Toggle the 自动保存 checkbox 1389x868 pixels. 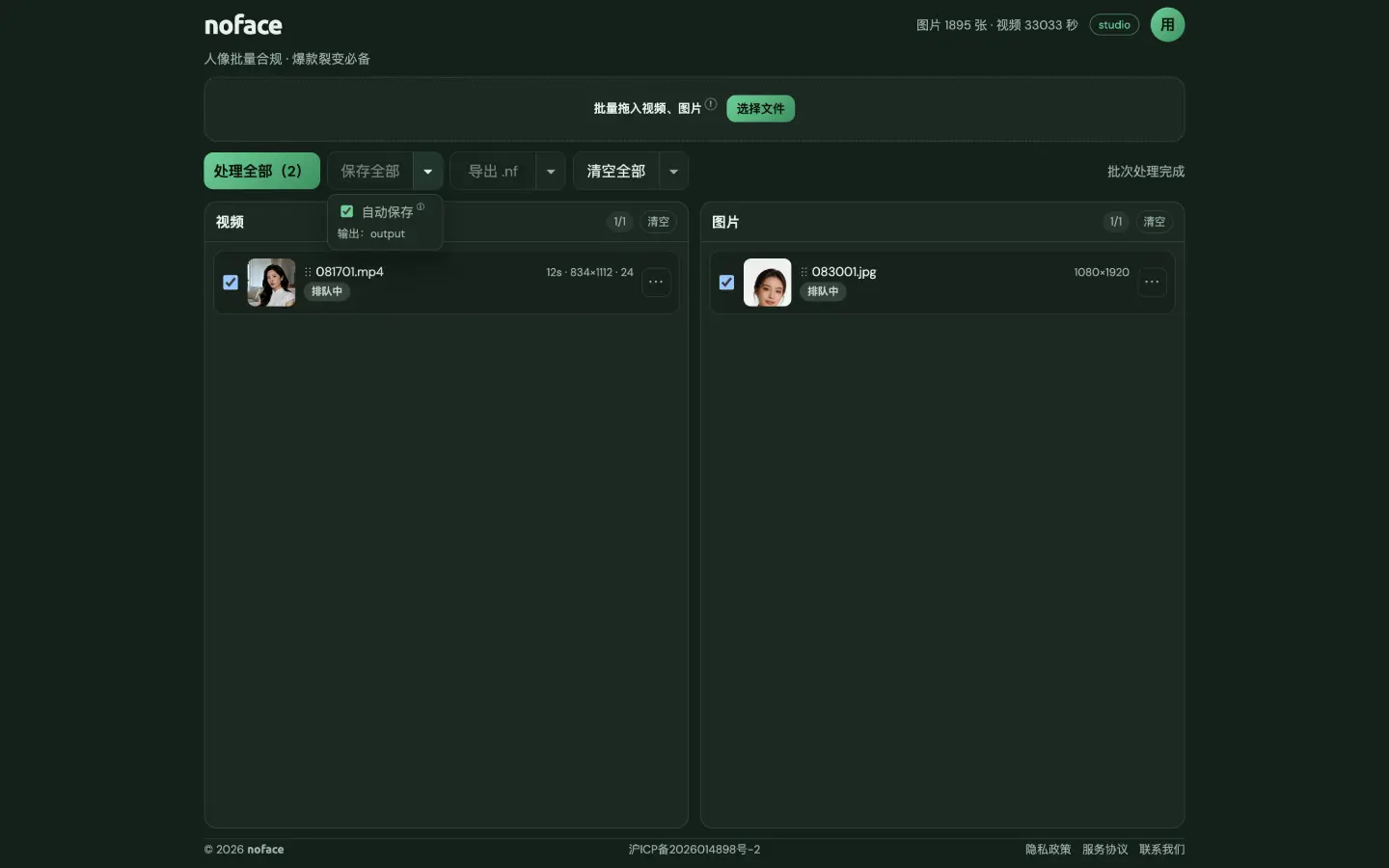pos(347,211)
